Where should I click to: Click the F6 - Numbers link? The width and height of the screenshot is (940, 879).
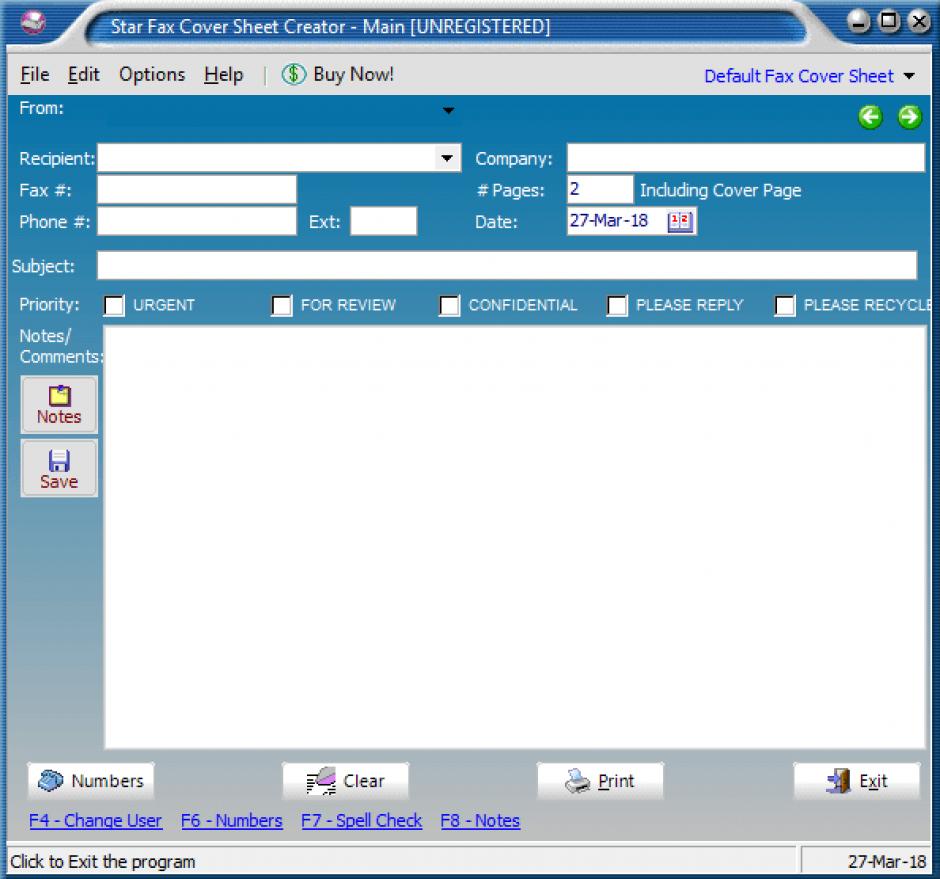(x=231, y=820)
